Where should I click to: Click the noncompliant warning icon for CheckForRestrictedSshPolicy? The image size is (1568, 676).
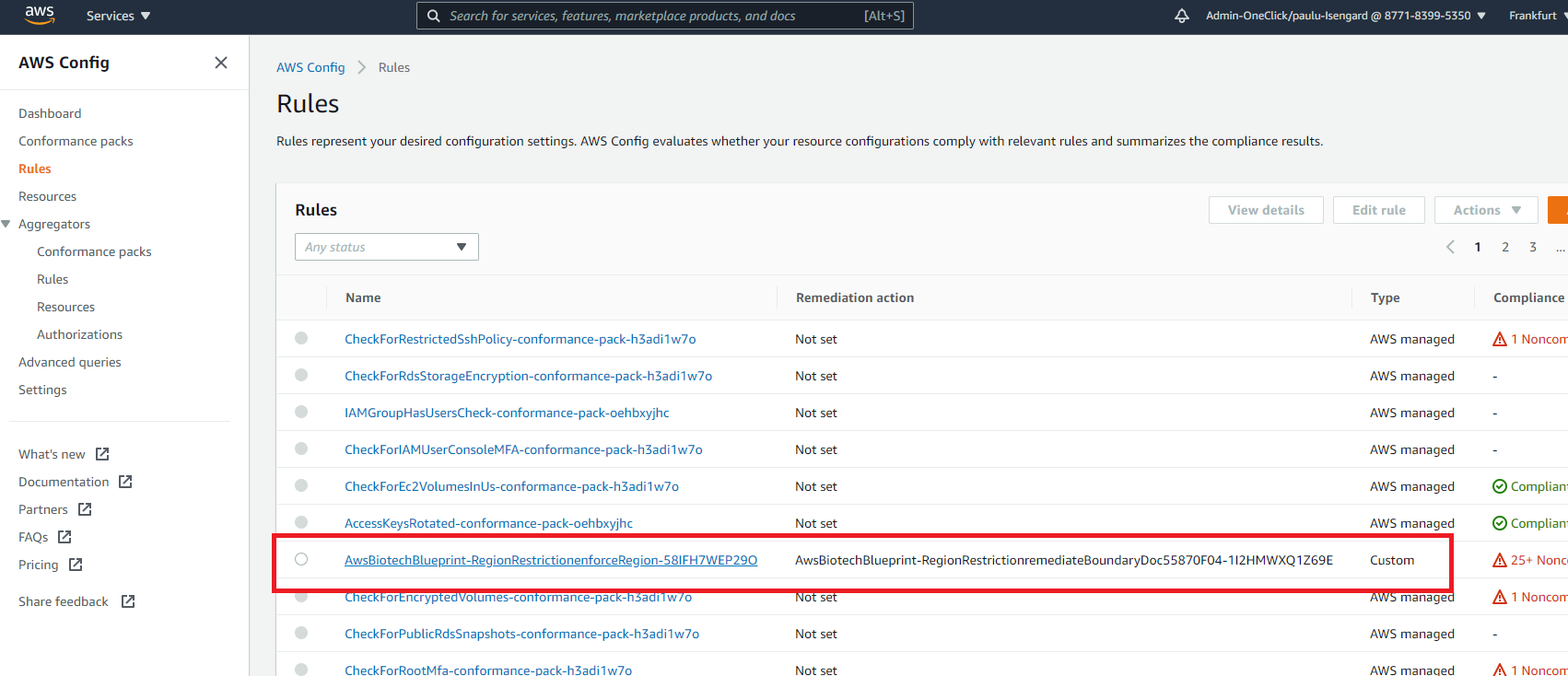[1500, 339]
